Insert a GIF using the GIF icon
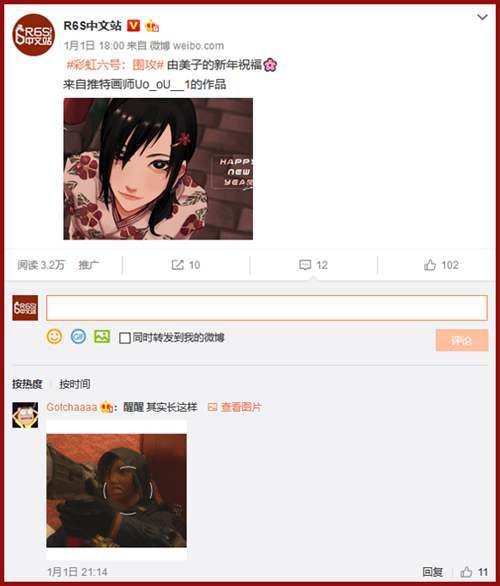Viewport: 500px width, 586px height. point(78,337)
